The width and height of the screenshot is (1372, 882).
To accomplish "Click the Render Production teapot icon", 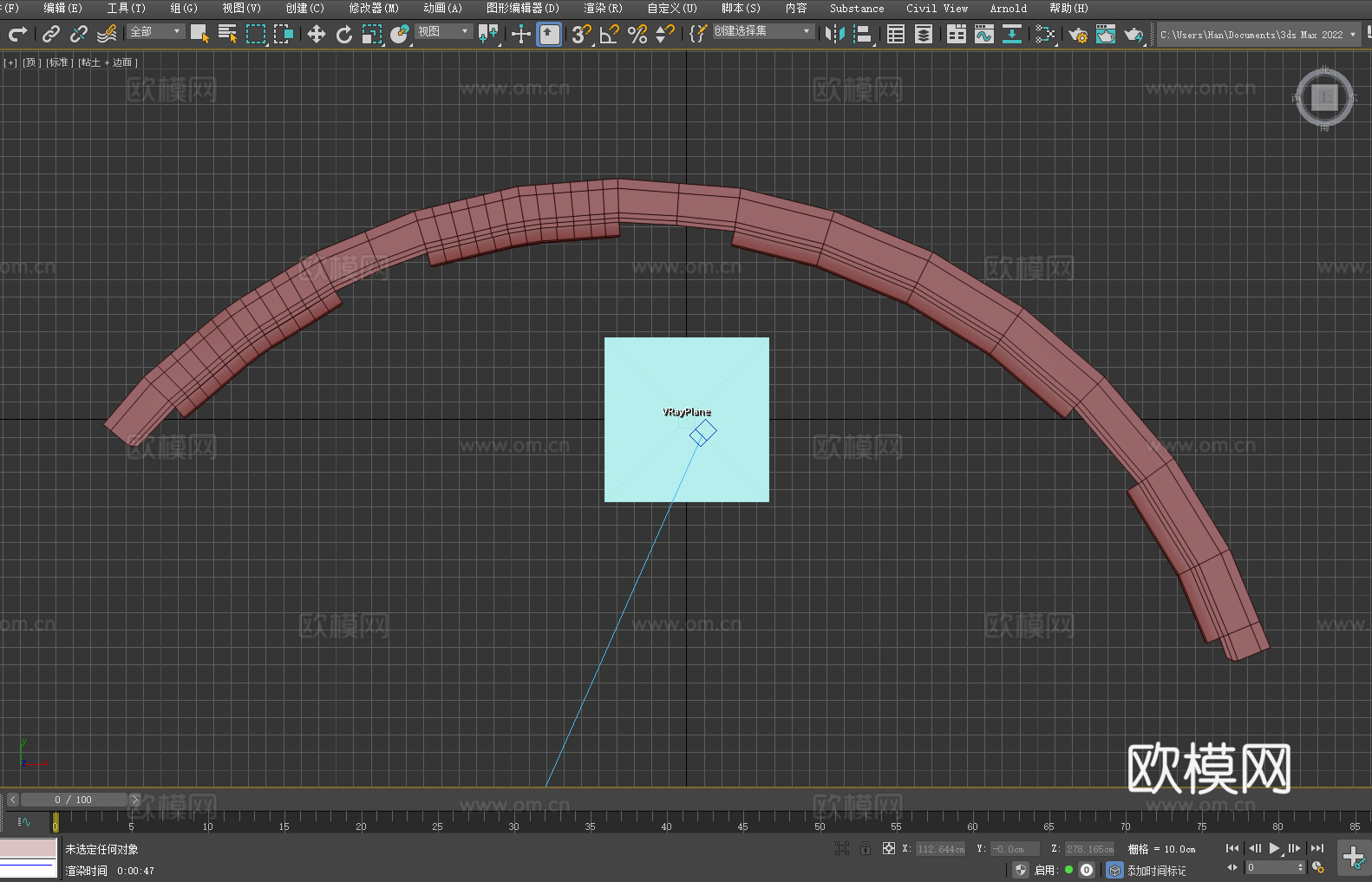I will tap(1134, 35).
